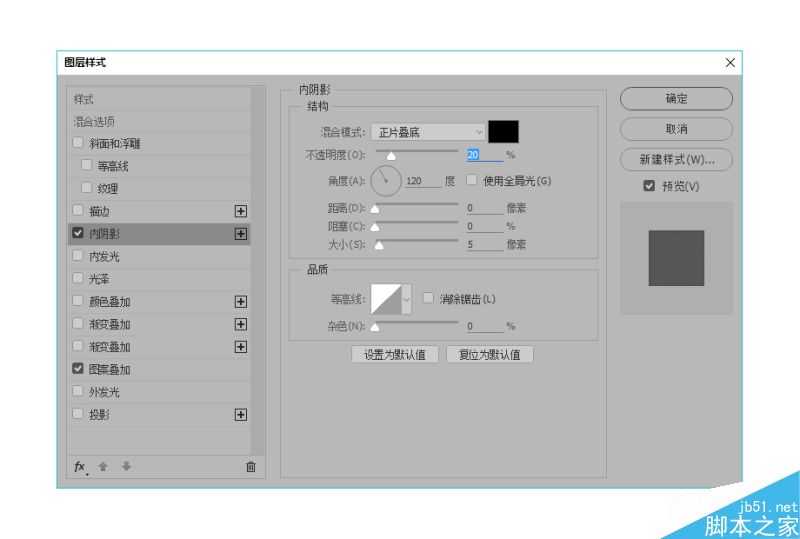Viewport: 800px width, 539px height.
Task: Click the move effect up arrow
Action: [103, 466]
